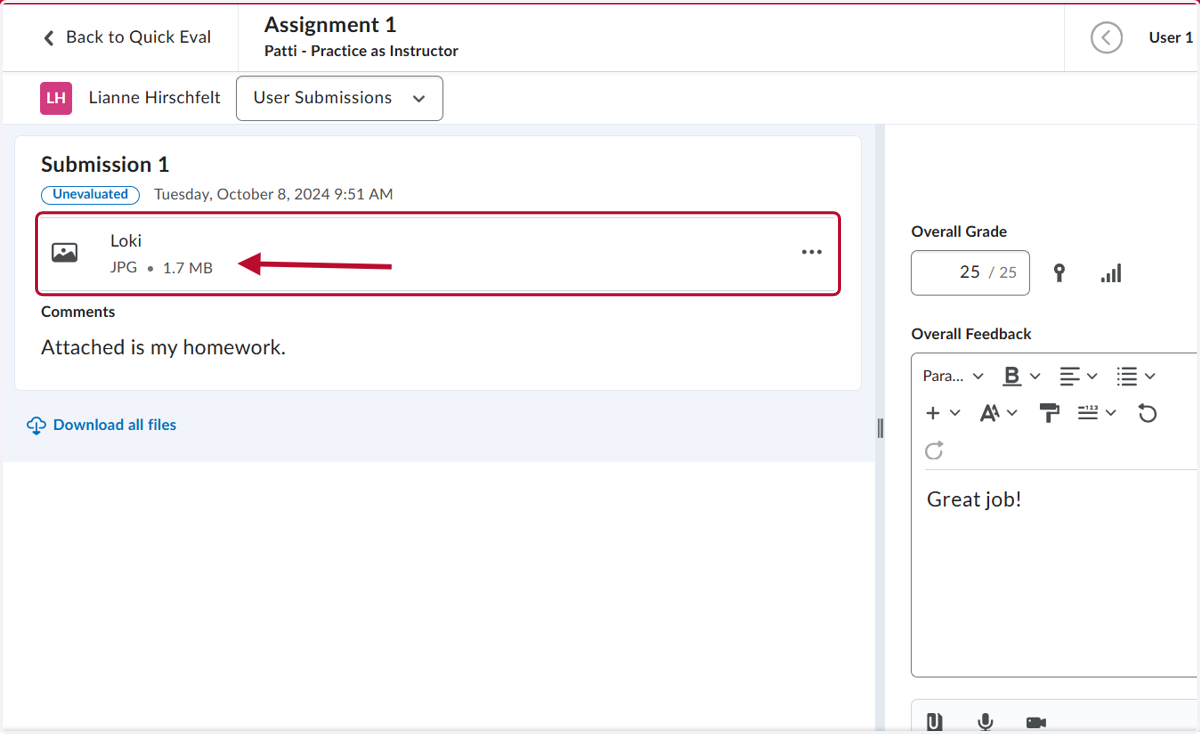The width and height of the screenshot is (1200, 734).
Task: Click the Assignment 1 title
Action: pos(330,25)
